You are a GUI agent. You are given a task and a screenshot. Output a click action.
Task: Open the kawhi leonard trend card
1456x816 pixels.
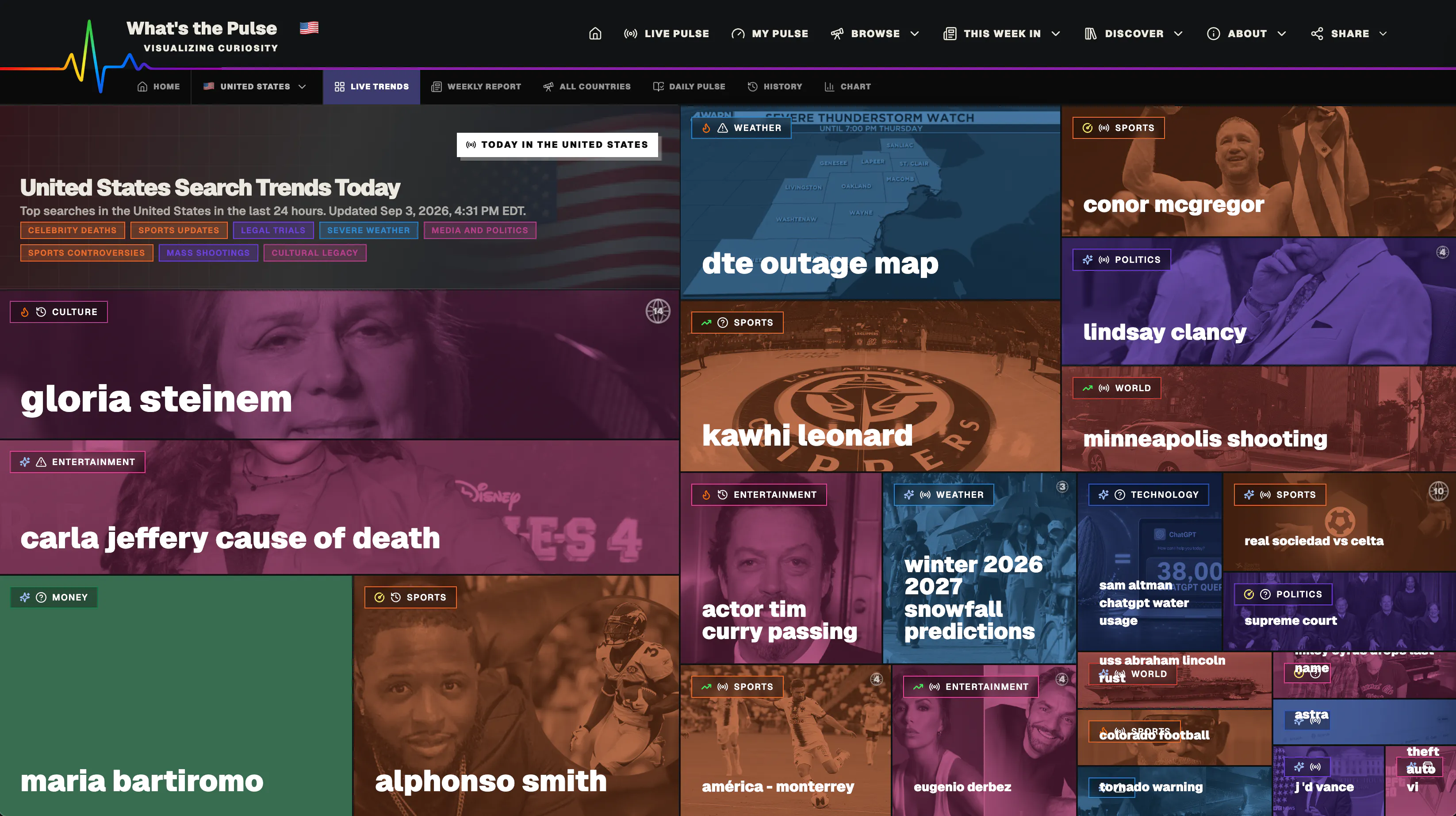pyautogui.click(x=870, y=386)
